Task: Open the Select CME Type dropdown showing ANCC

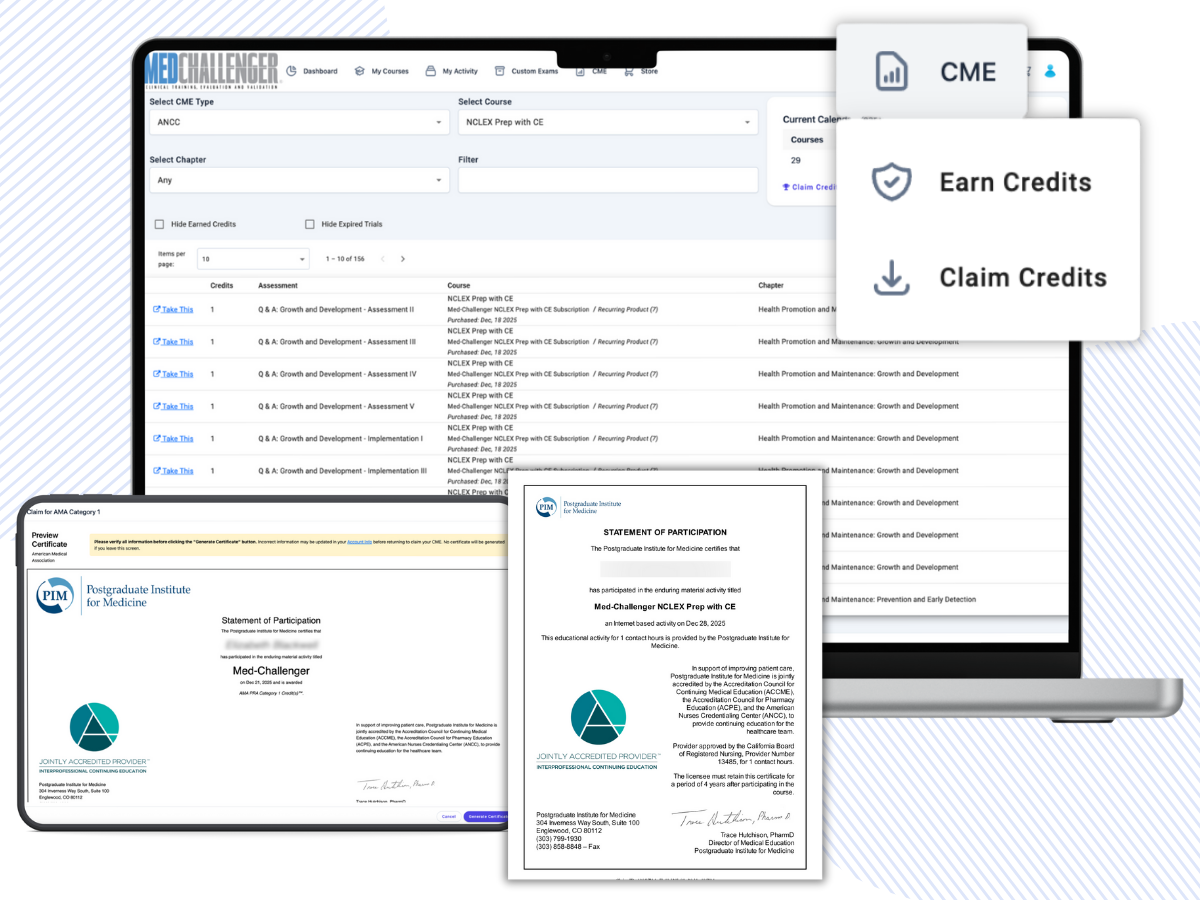Action: pos(300,121)
